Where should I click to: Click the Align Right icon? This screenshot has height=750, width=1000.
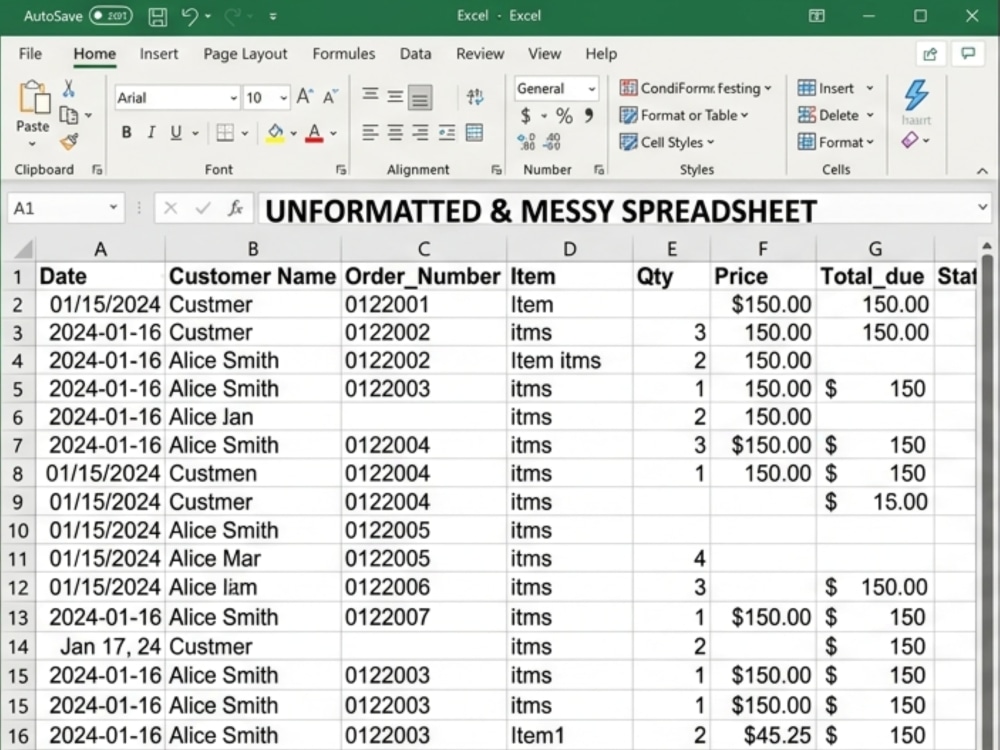(420, 133)
